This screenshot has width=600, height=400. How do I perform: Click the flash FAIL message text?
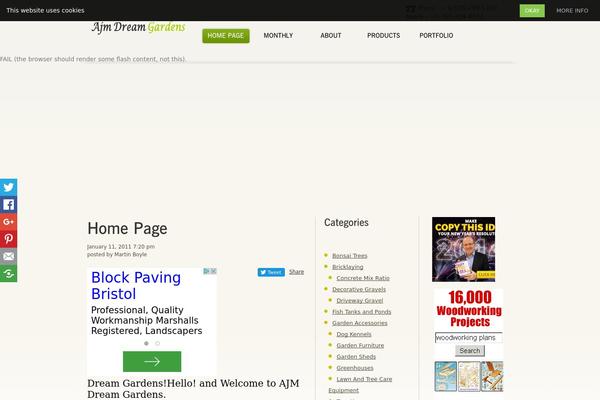point(93,59)
